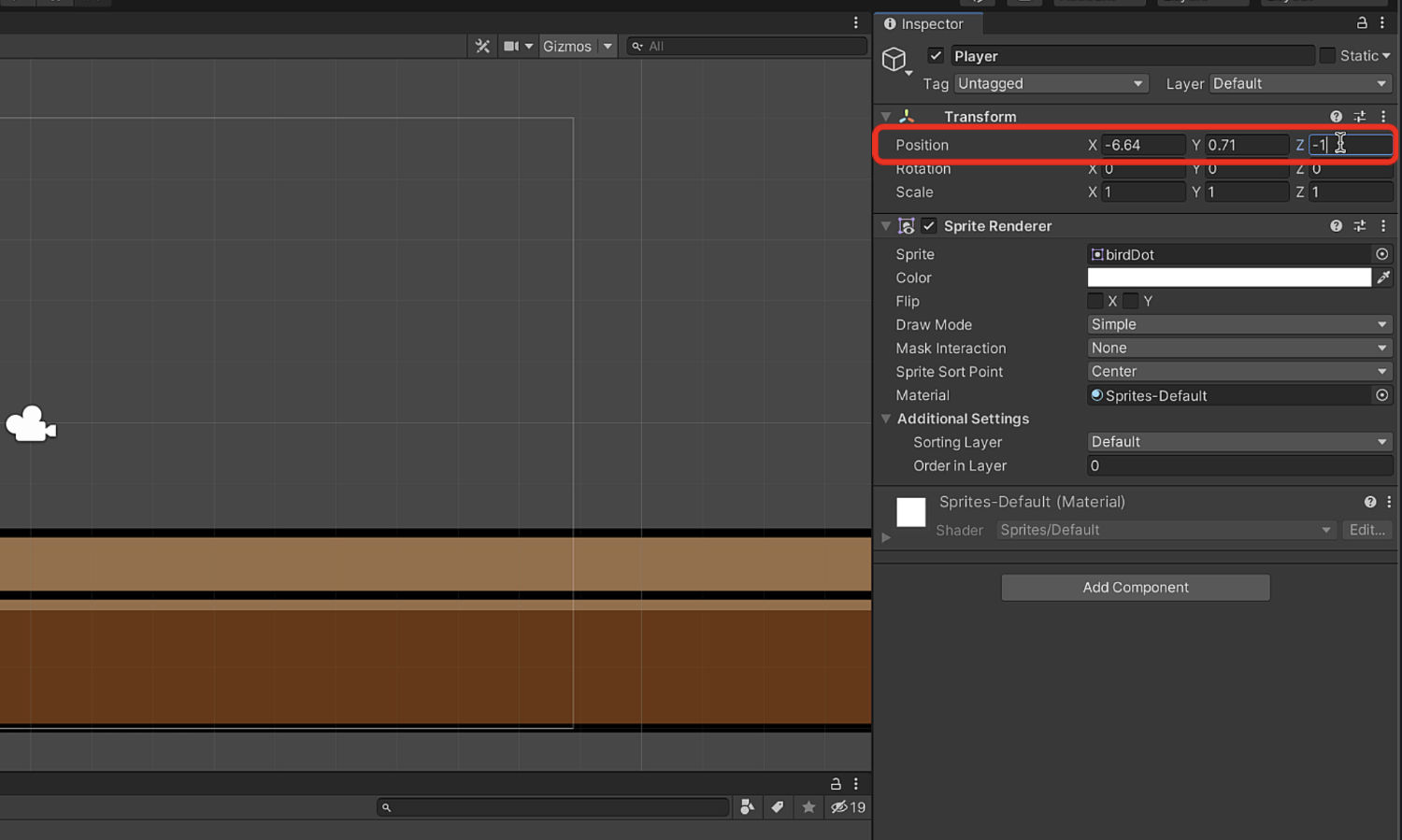The width and height of the screenshot is (1402, 840).
Task: Open the Sprite Renderer help reference
Action: coord(1336,226)
